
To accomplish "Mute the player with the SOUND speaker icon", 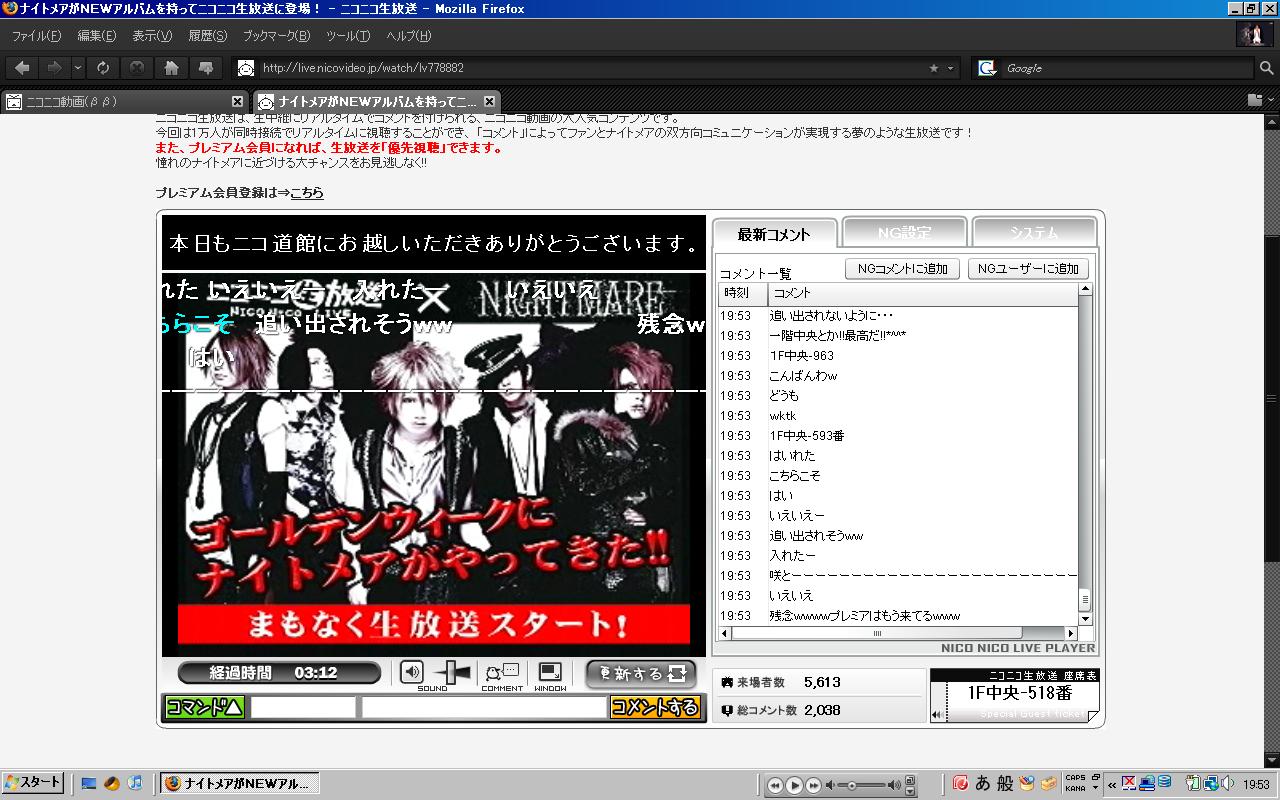I will [x=412, y=672].
